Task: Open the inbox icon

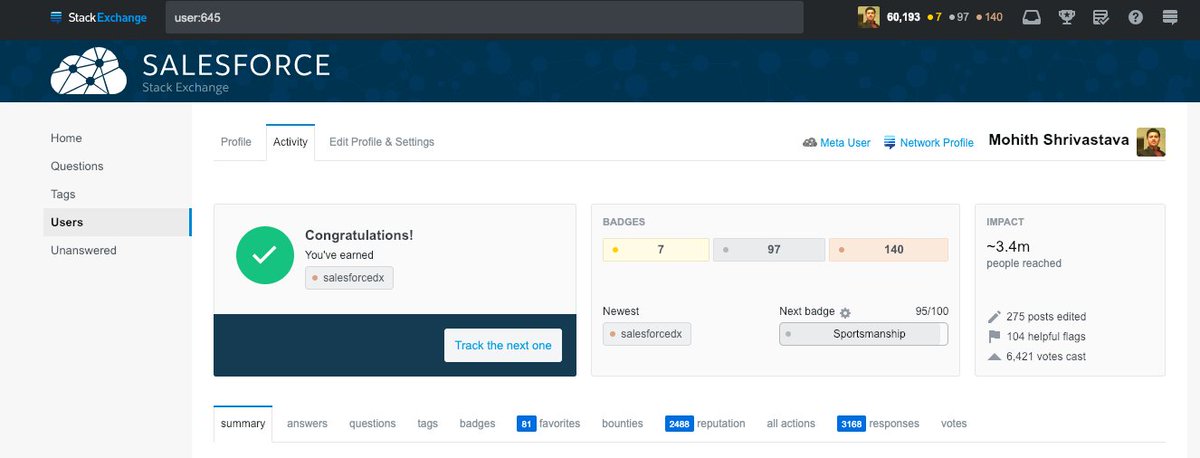Action: [x=1033, y=17]
